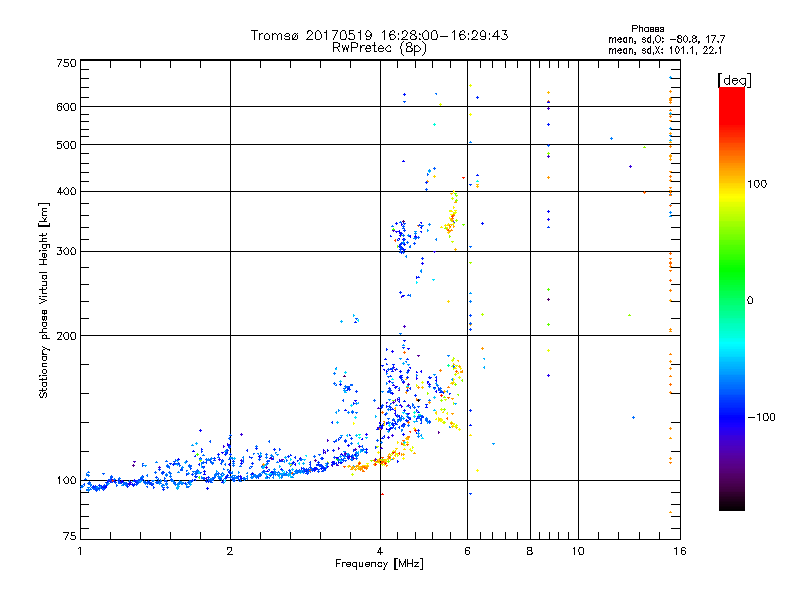The image size is (800, 600).
Task: Click the x-axis tick label '10'
Action: 578,551
